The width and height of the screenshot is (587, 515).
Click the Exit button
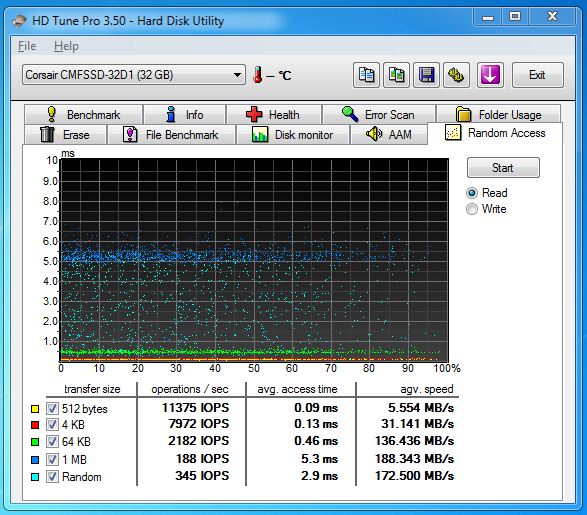(x=537, y=75)
